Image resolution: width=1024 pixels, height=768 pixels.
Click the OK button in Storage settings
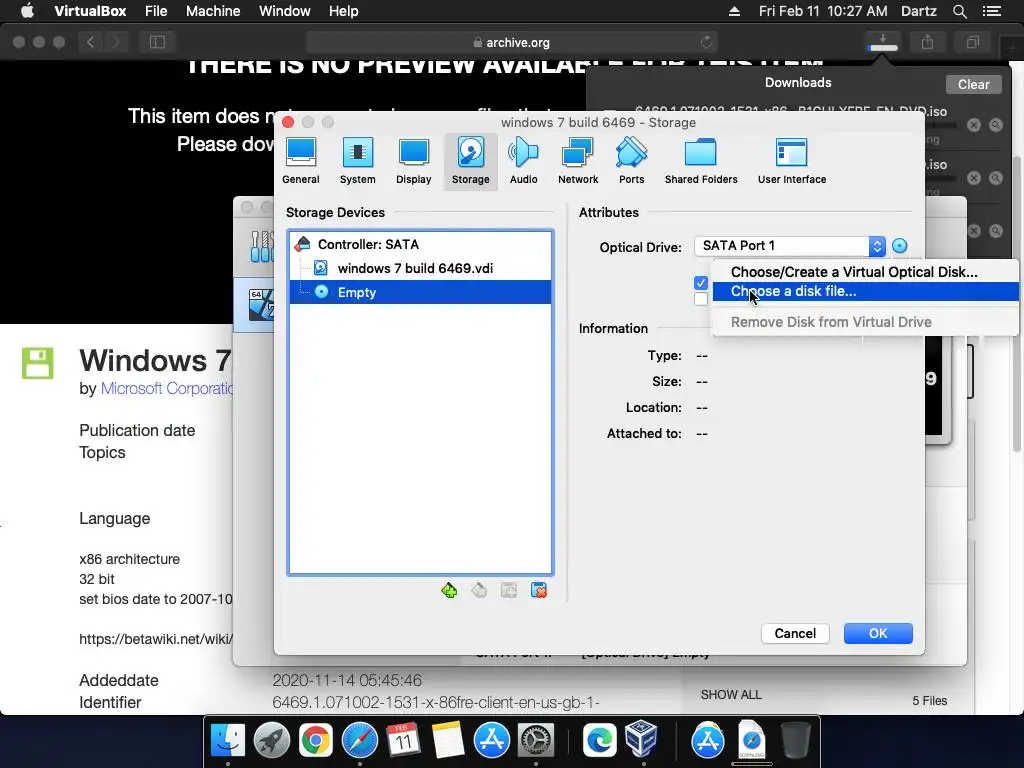click(878, 633)
